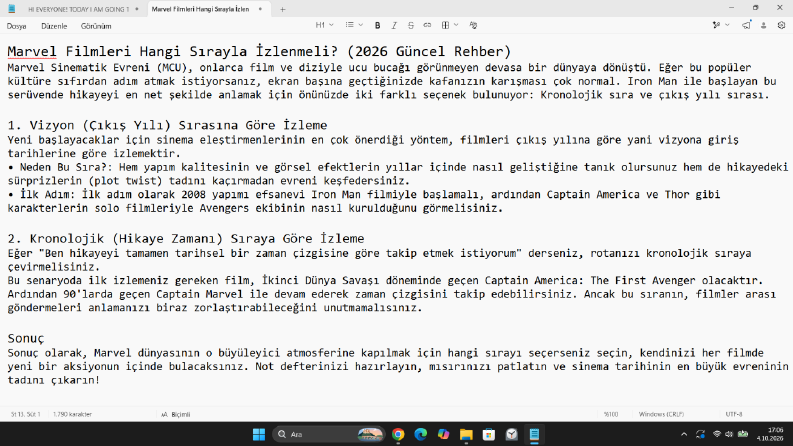Expand the Copilot tool dropdown arrow

pos(727,25)
